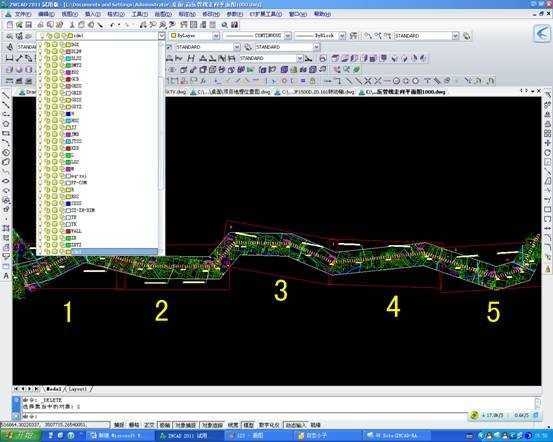Open the 工具(T) menu
The width and height of the screenshot is (553, 442).
pos(140,14)
